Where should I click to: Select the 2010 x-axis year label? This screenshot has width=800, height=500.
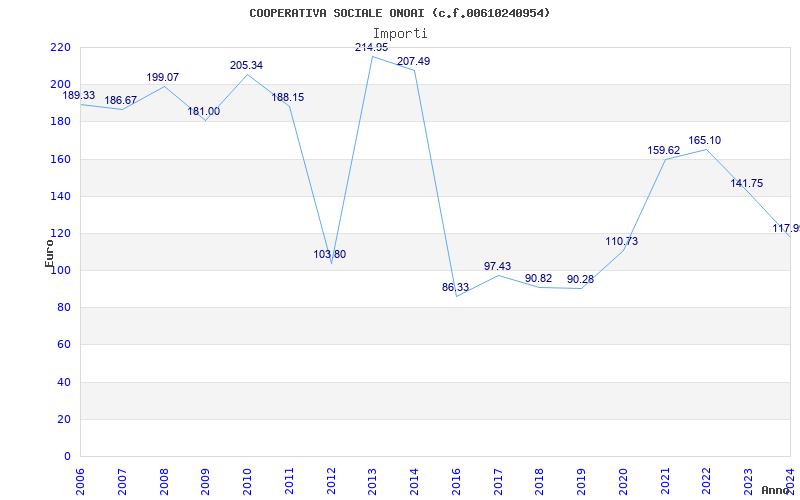tap(247, 482)
